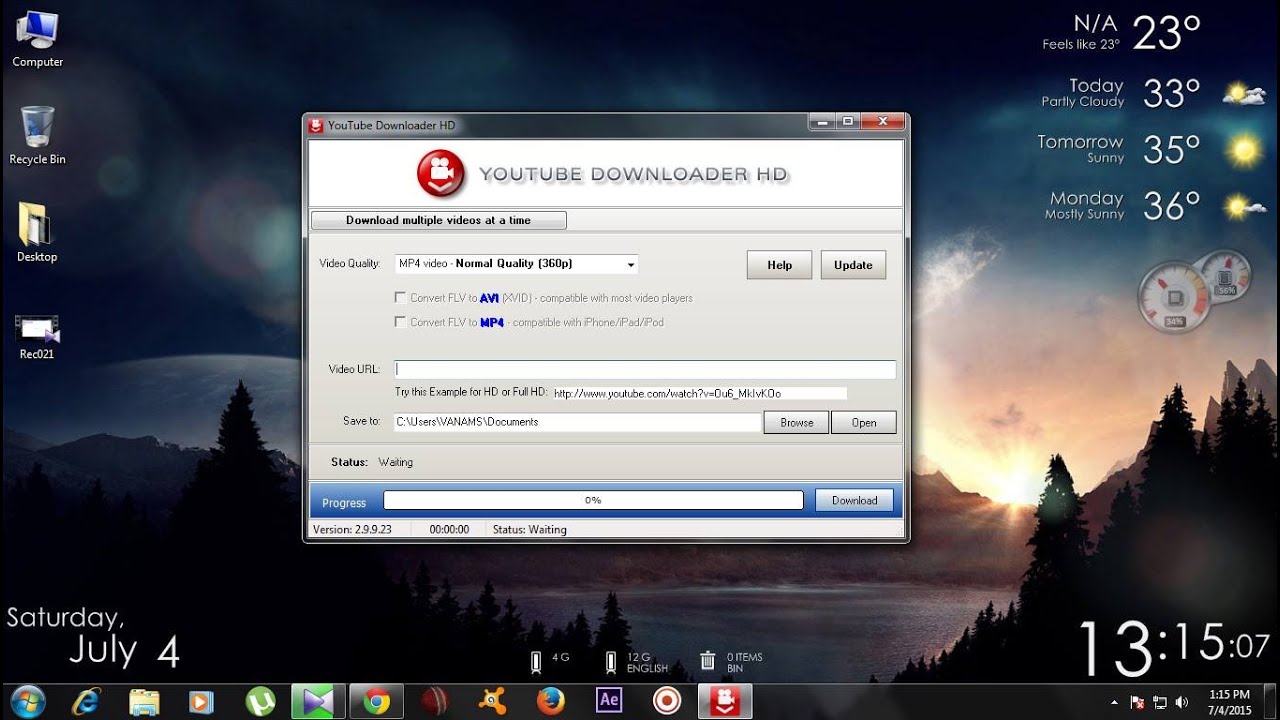Close the YouTube Downloader HD window

click(x=883, y=122)
